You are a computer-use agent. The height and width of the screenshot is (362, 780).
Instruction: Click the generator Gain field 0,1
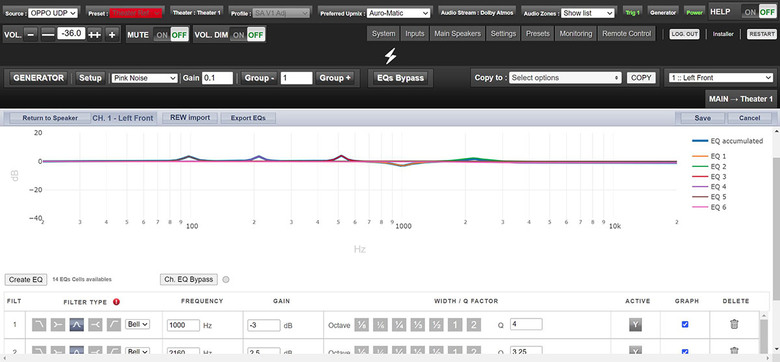tap(217, 78)
